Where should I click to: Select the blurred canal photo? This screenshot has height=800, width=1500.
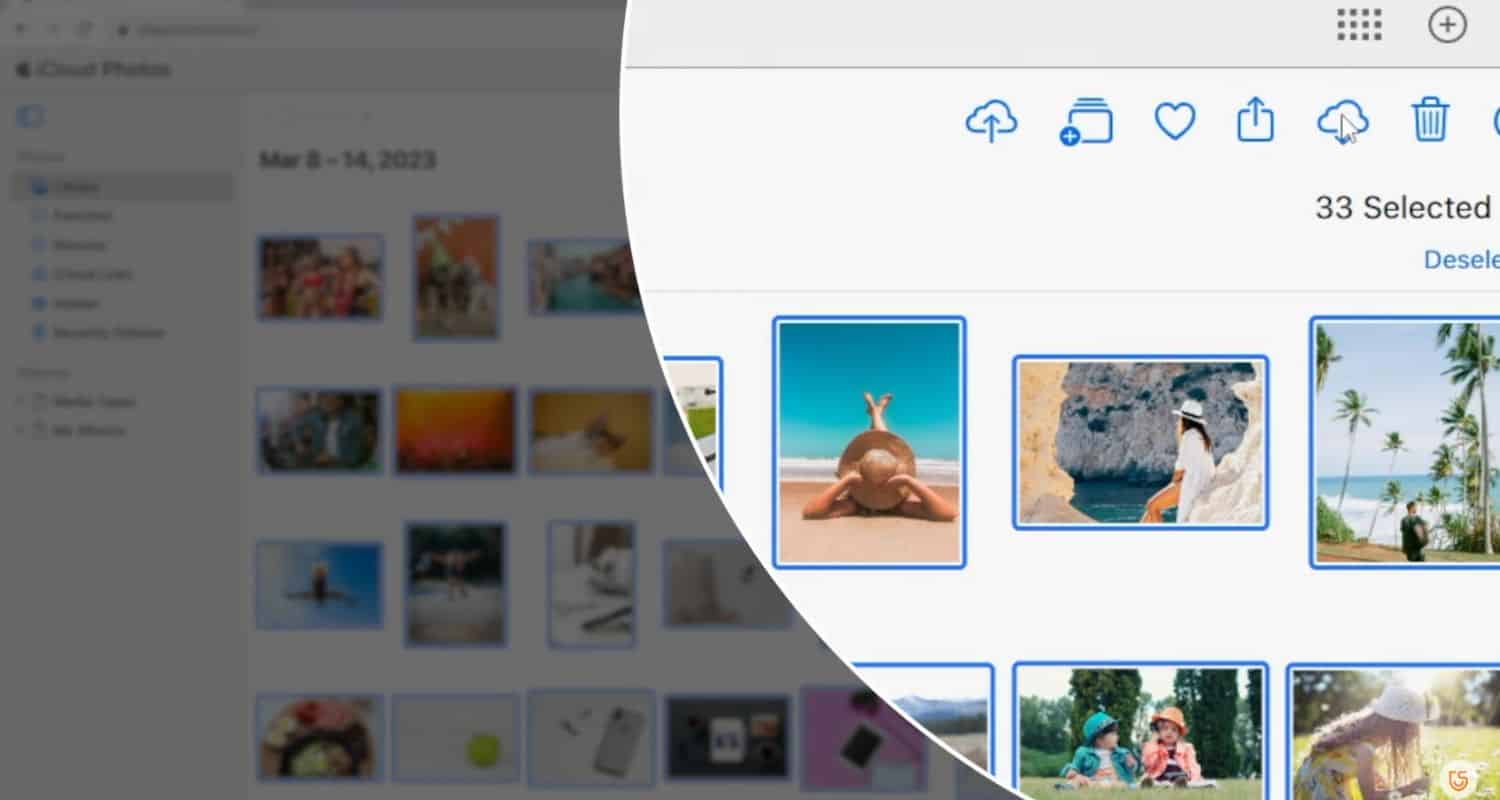(584, 277)
